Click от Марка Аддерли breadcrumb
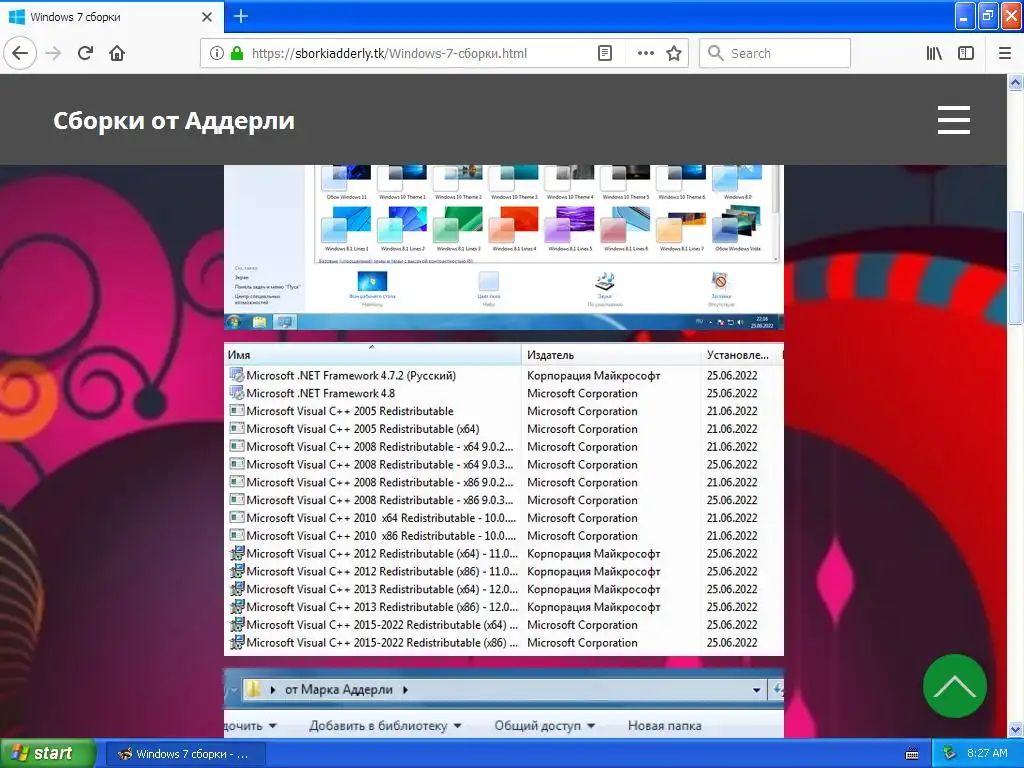1024x768 pixels. (x=338, y=690)
